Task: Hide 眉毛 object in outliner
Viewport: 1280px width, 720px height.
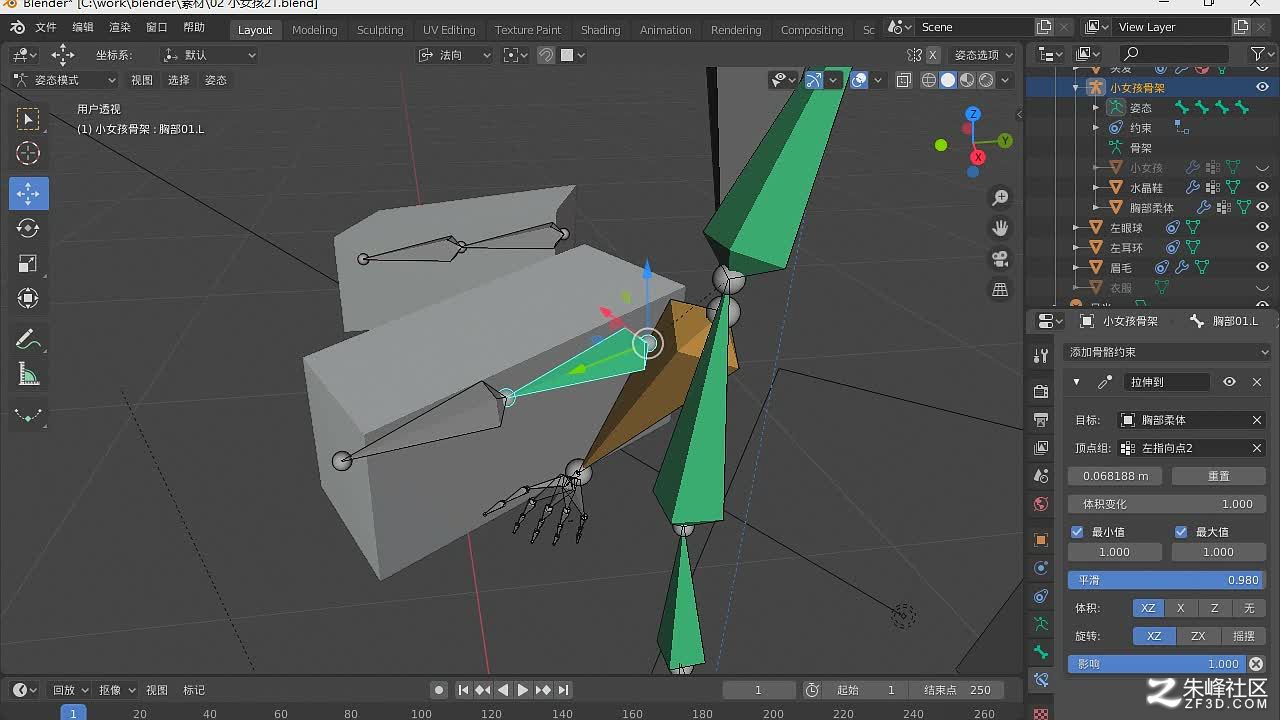Action: (1262, 268)
